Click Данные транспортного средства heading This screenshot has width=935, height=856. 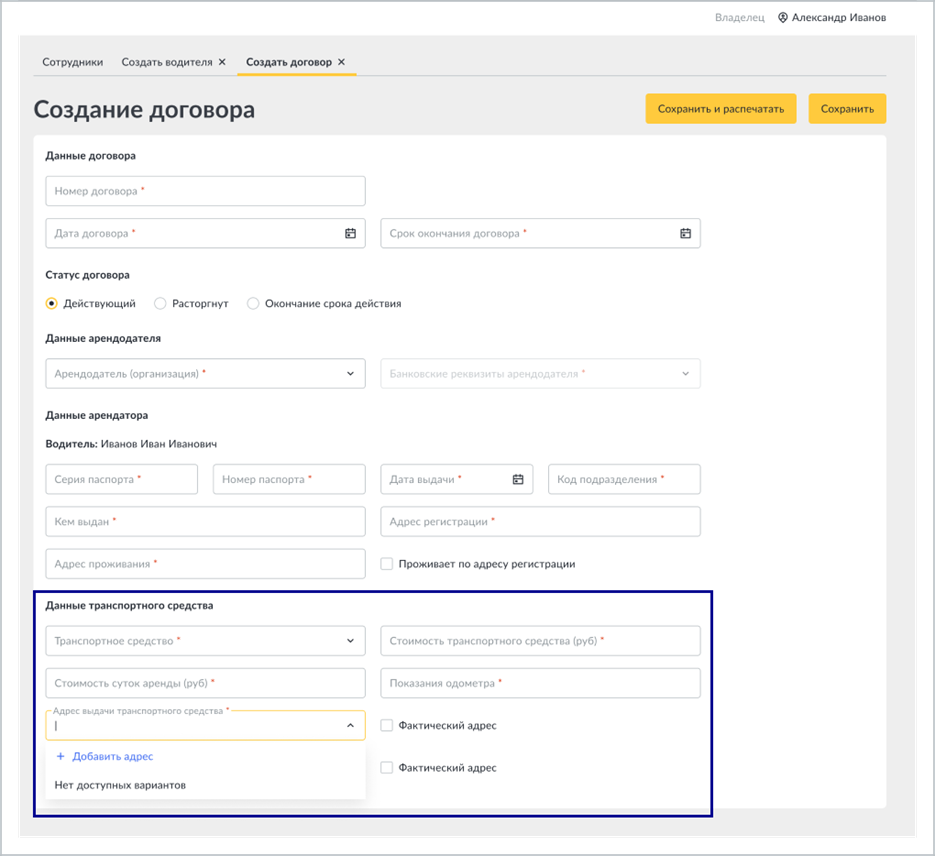pyautogui.click(x=129, y=606)
